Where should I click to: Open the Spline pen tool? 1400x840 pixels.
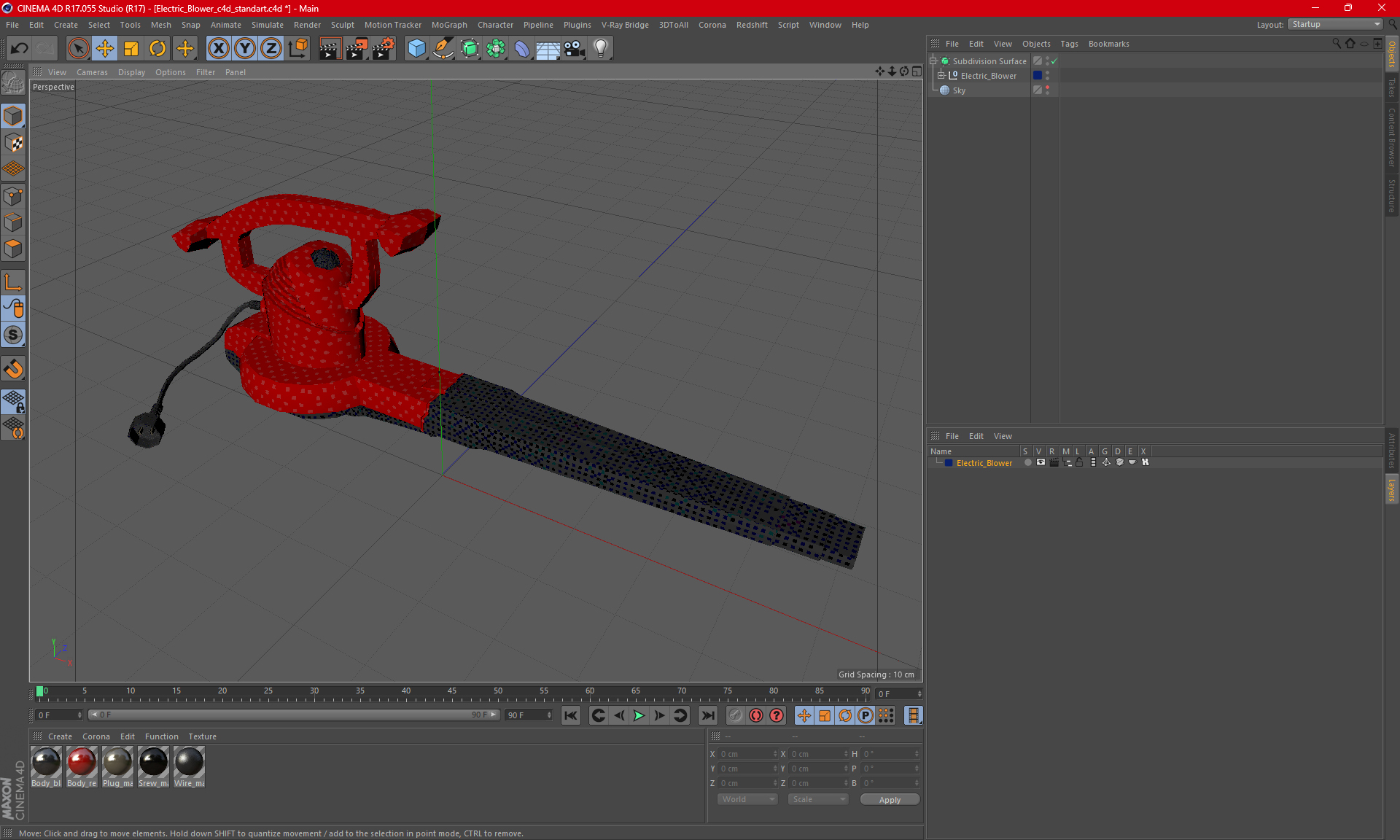443,48
